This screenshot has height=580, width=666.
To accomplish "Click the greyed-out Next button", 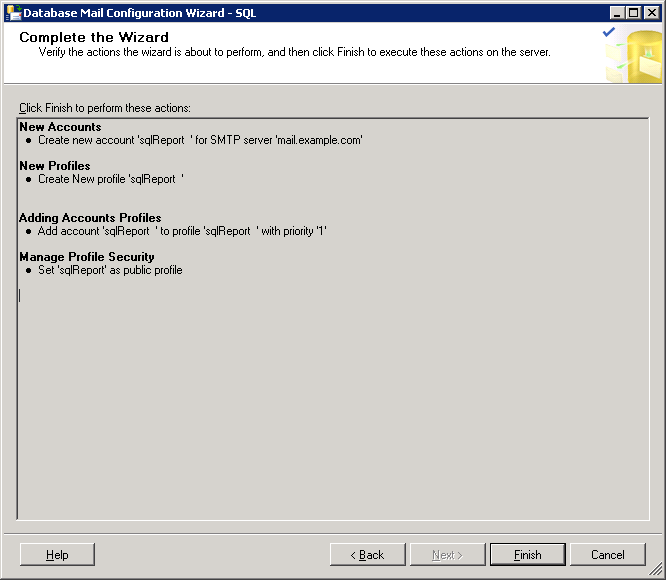I will (447, 555).
